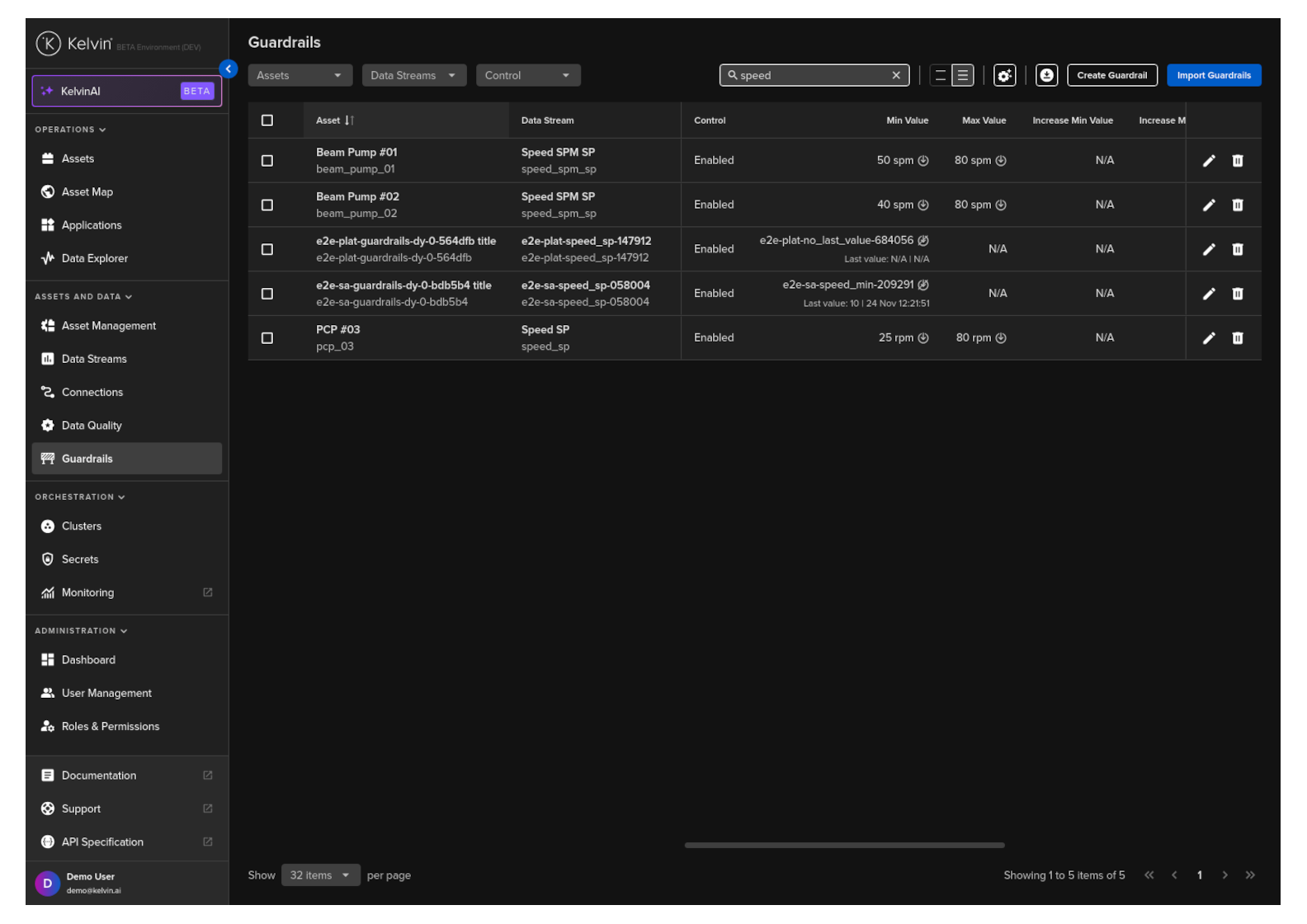Go to Data Quality in sidebar
Image resolution: width=1307 pixels, height=924 pixels.
(x=92, y=426)
